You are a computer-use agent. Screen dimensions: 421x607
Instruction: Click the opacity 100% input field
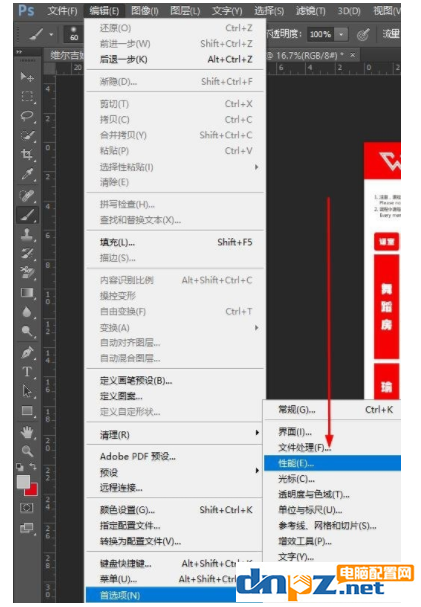tap(321, 34)
